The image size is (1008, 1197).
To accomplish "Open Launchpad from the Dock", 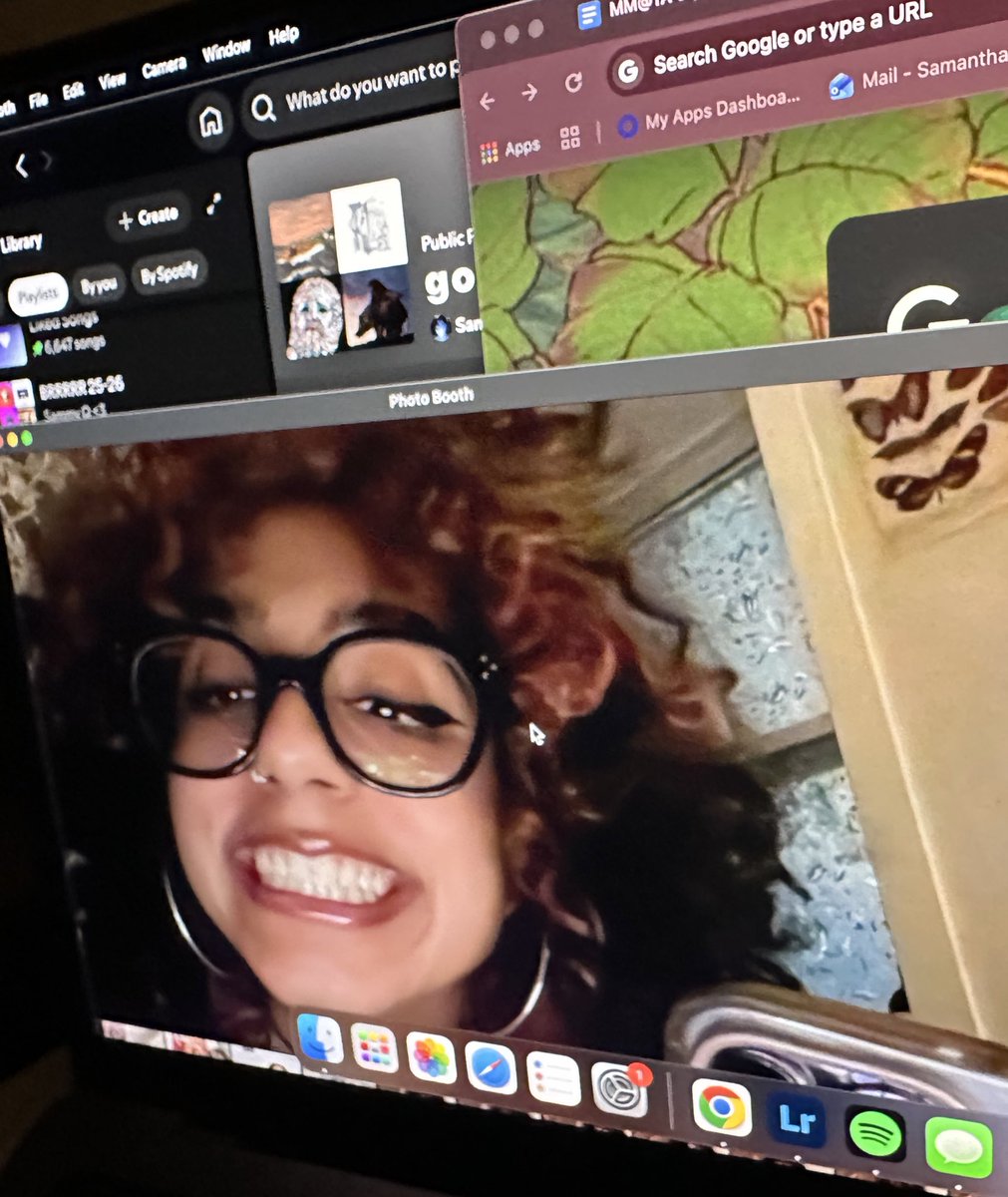I will point(375,1048).
